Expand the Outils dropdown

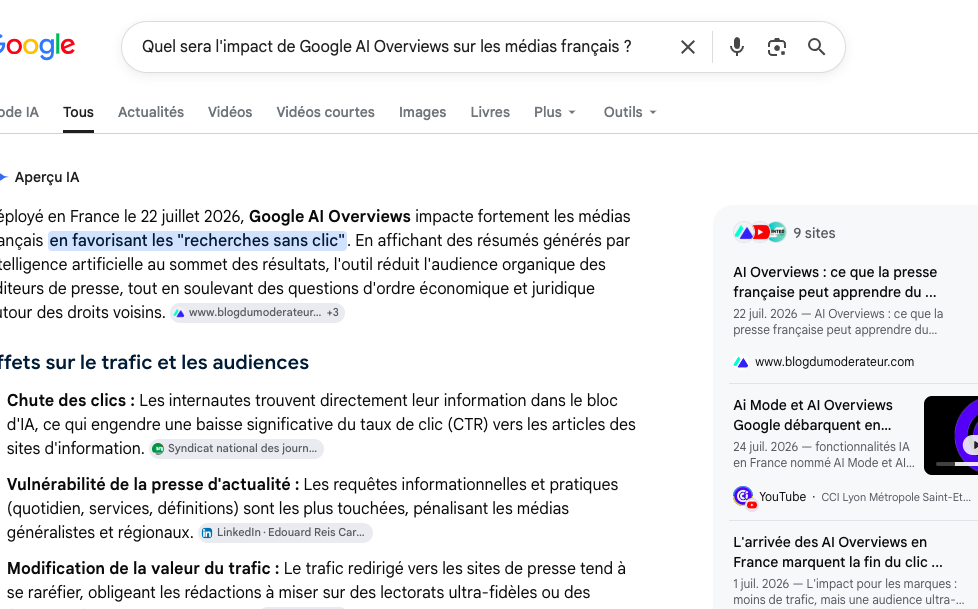[x=630, y=112]
